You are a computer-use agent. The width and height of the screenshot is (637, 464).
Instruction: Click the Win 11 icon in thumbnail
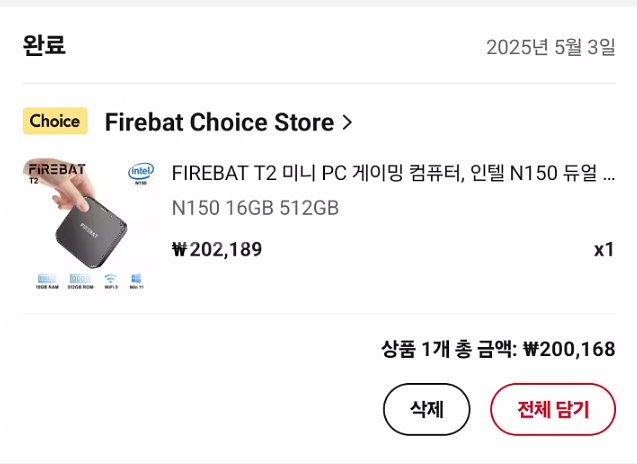[136, 280]
